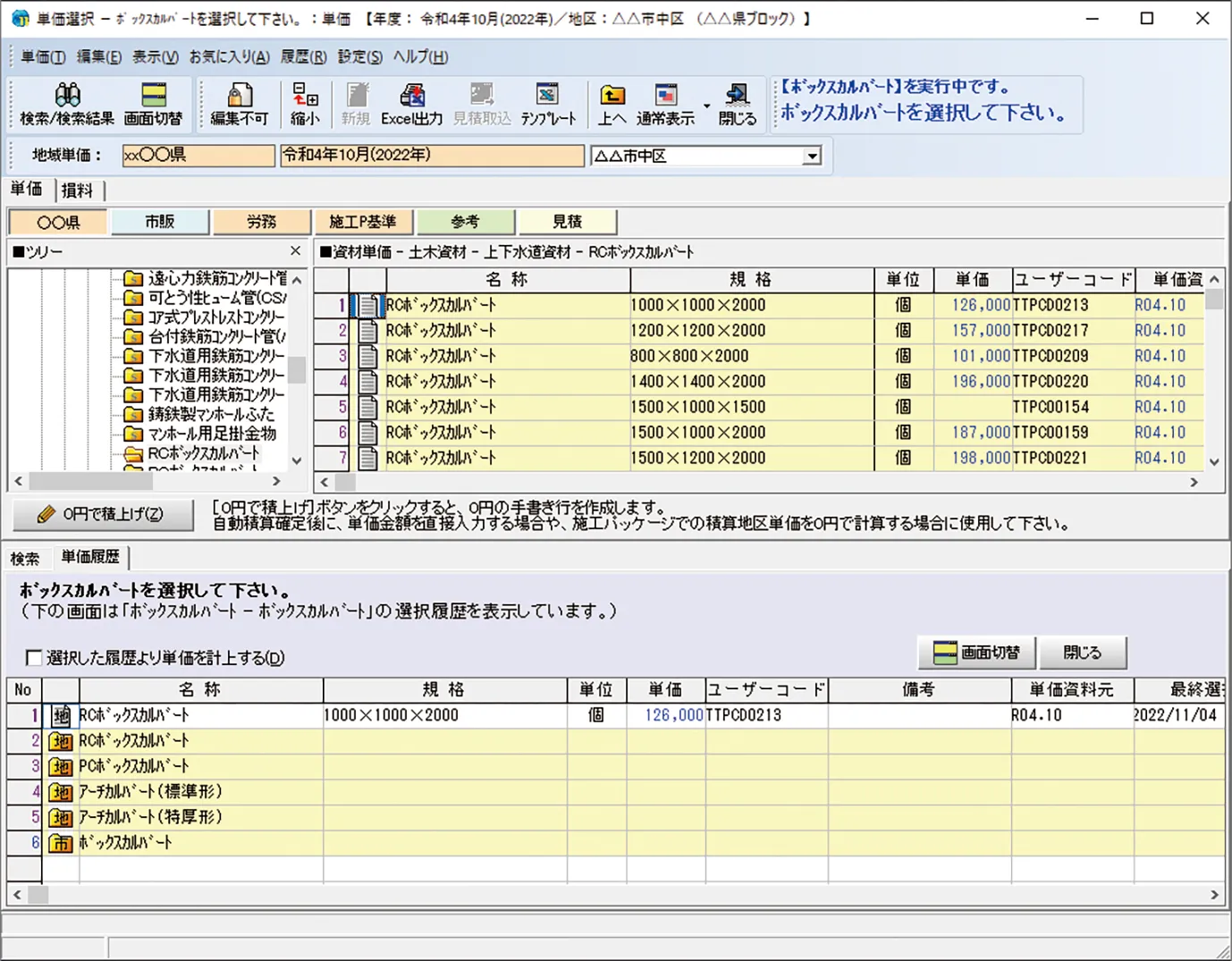Click the toolbar 閉じる icon
This screenshot has width=1232, height=961.
[x=737, y=96]
